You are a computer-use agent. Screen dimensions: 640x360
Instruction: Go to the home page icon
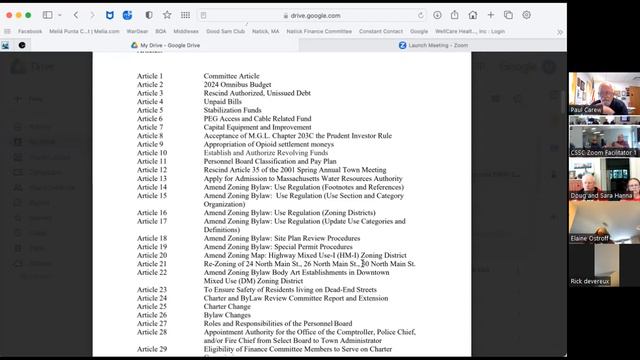pyautogui.click(x=473, y=15)
